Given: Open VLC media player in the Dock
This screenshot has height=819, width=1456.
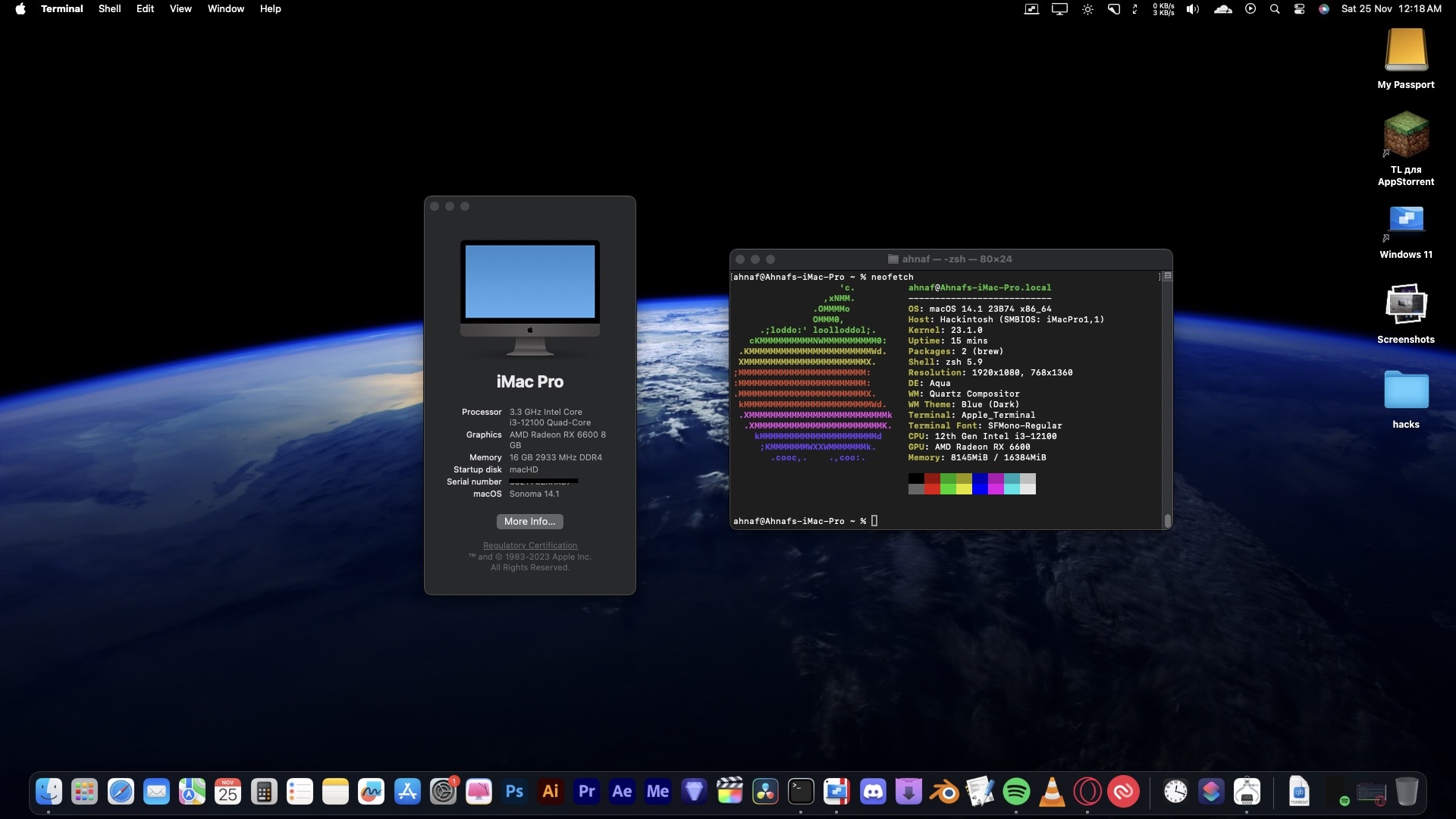Looking at the screenshot, I should click(1052, 792).
